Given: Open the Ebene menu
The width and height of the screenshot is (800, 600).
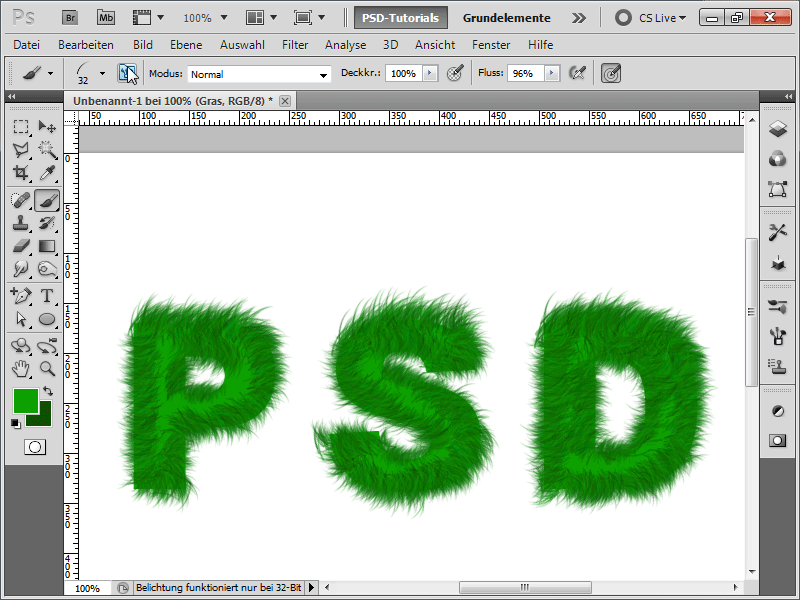Looking at the screenshot, I should [x=186, y=45].
